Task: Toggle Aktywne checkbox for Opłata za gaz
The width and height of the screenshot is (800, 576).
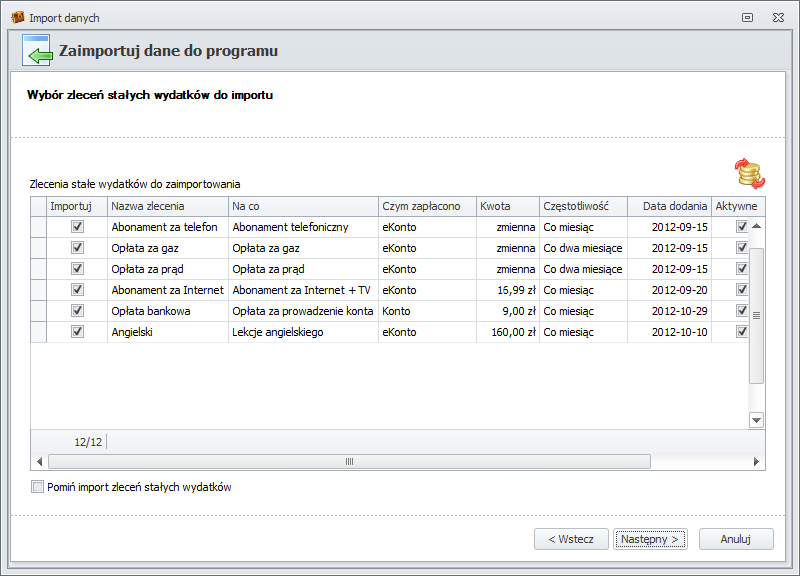Action: [741, 248]
